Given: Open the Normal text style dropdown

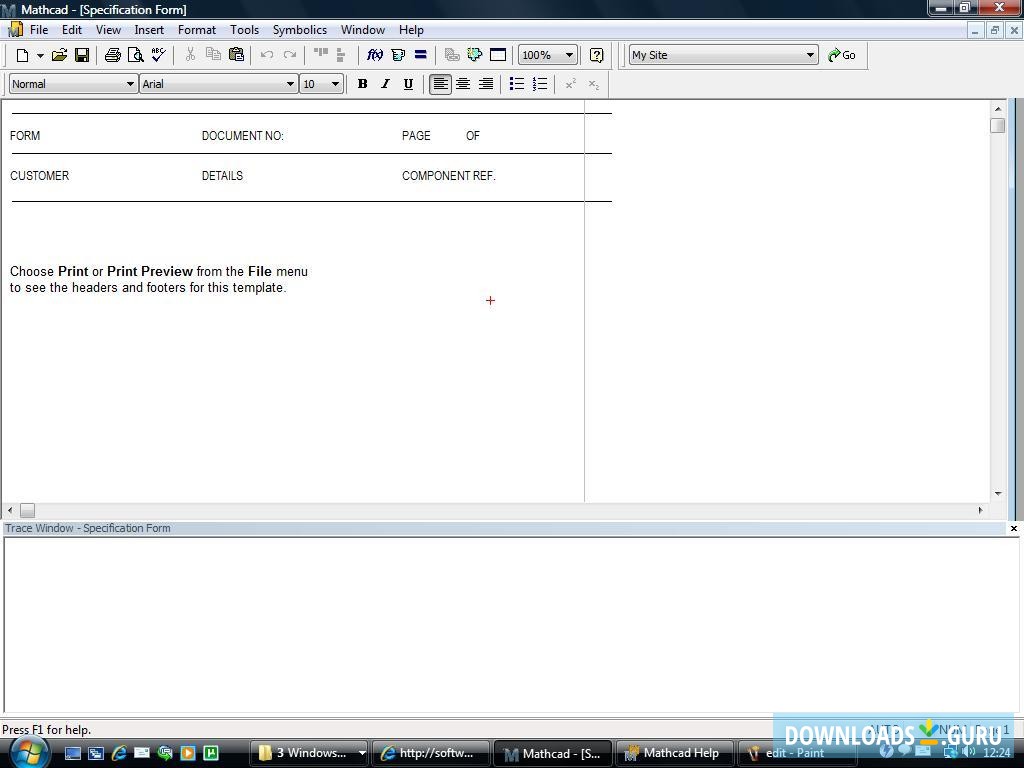Looking at the screenshot, I should 130,84.
